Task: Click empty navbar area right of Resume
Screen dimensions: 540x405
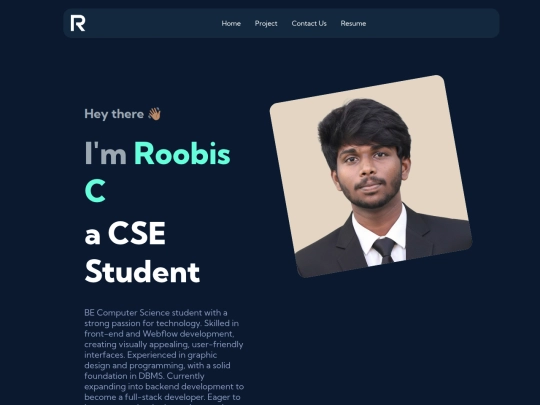Action: pos(432,23)
